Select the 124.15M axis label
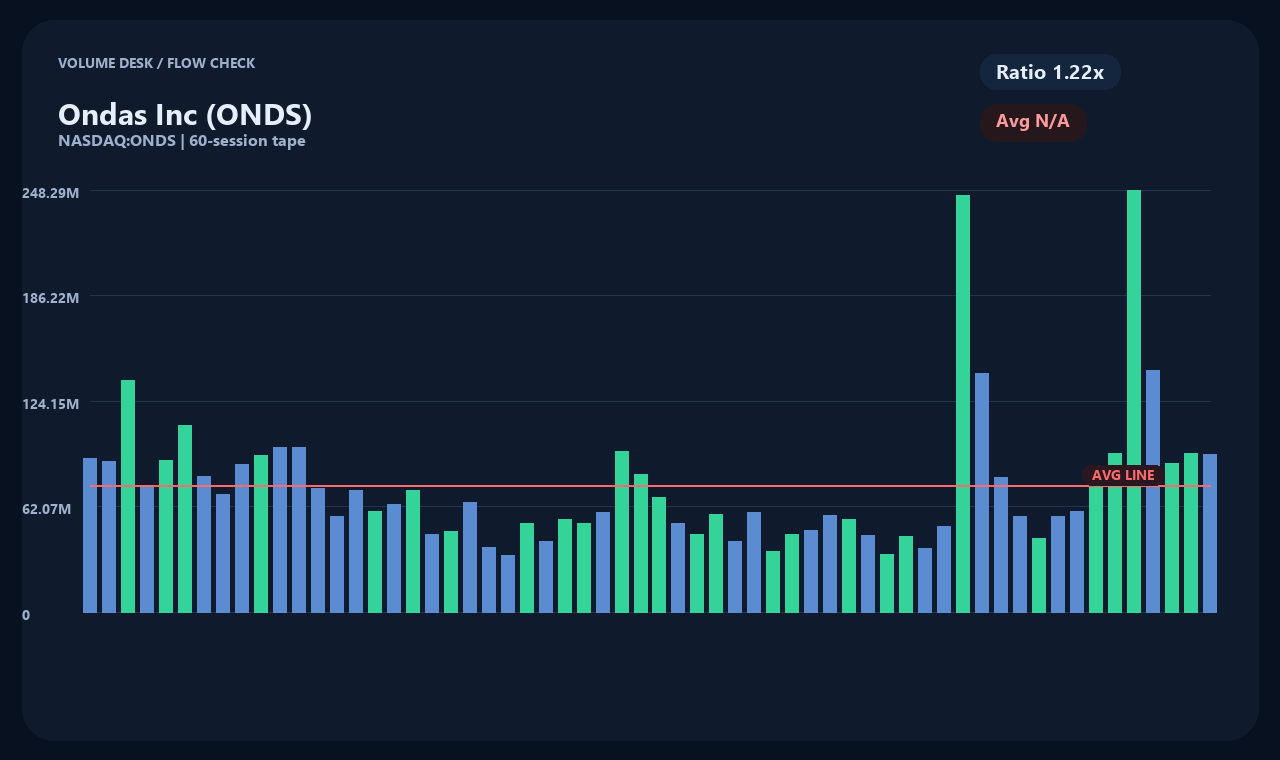The image size is (1280, 760). point(51,404)
